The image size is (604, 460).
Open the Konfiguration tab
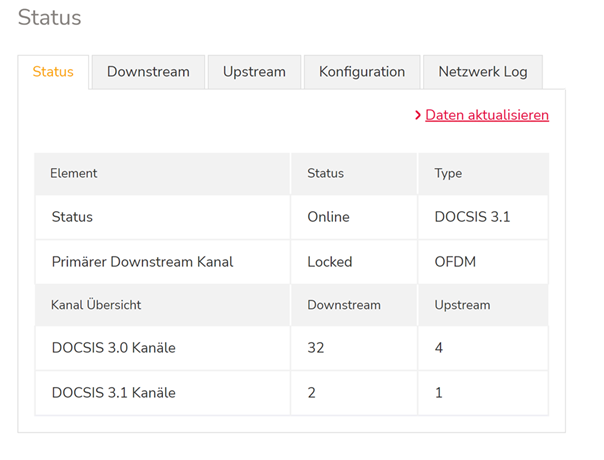coord(362,72)
